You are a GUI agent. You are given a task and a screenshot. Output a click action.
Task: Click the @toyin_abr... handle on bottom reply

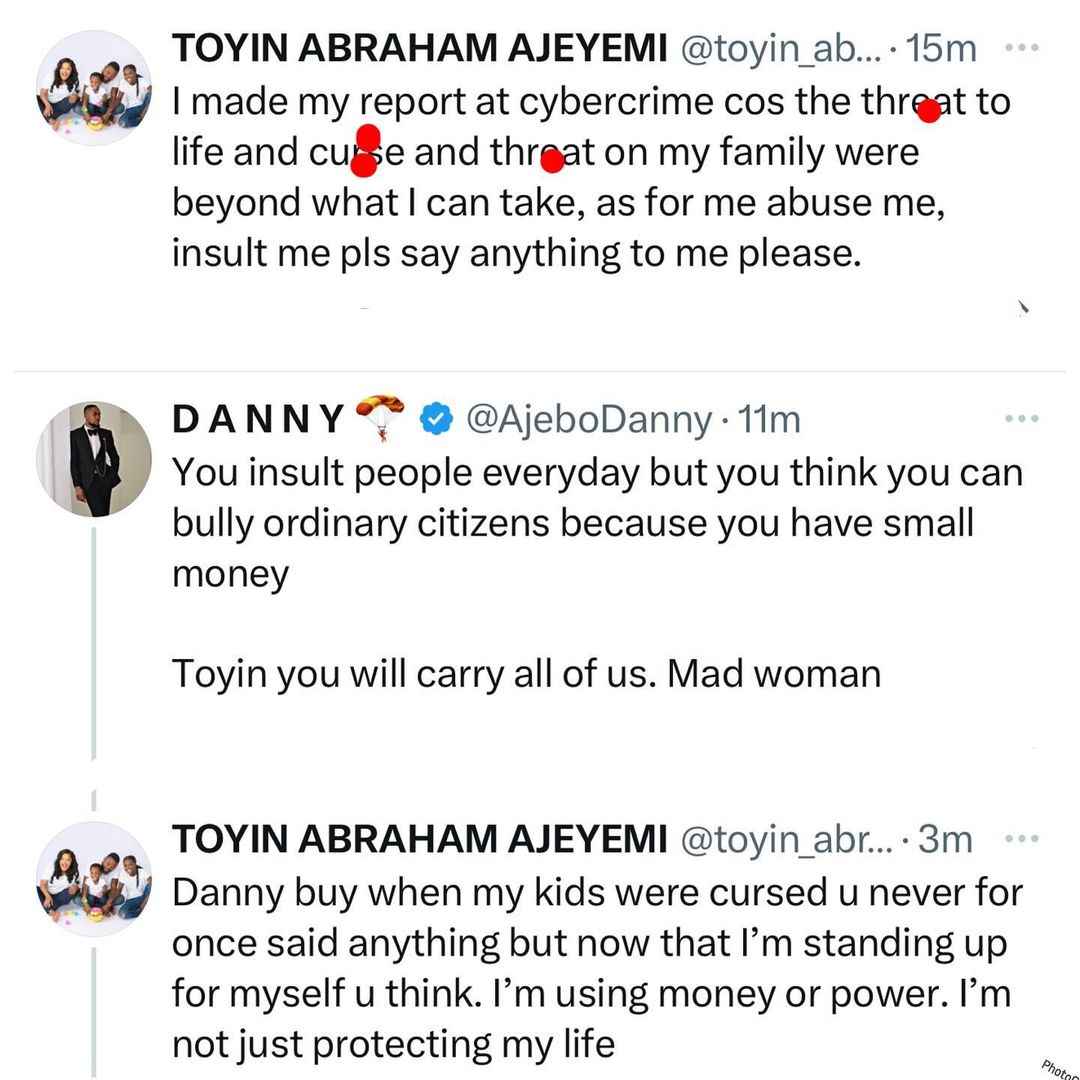click(x=786, y=840)
